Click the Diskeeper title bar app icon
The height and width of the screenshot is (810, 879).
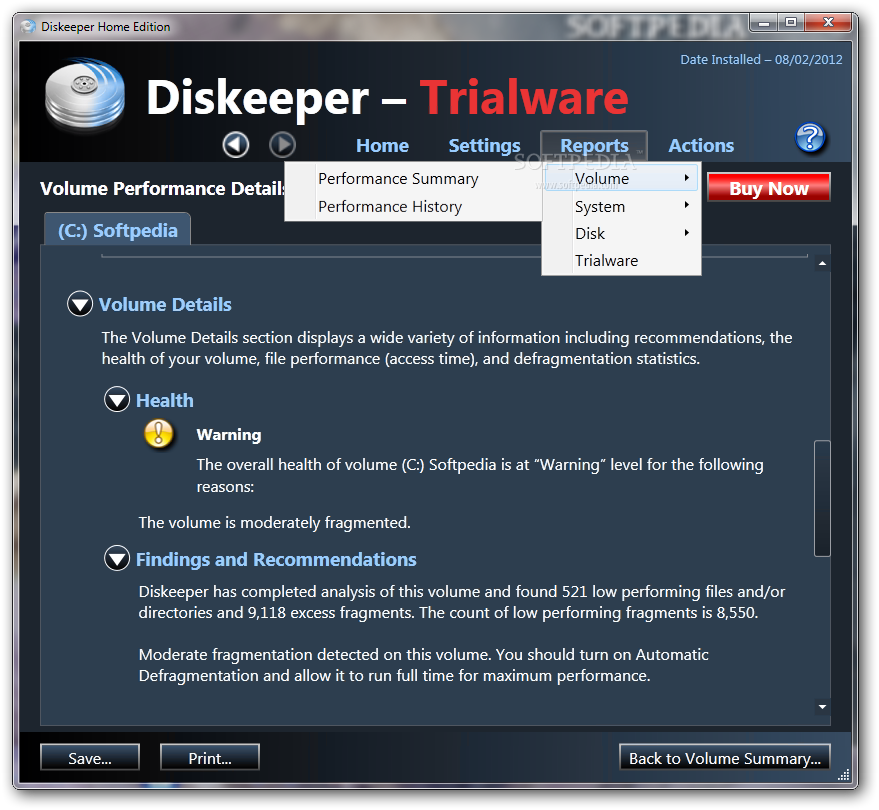point(28,26)
